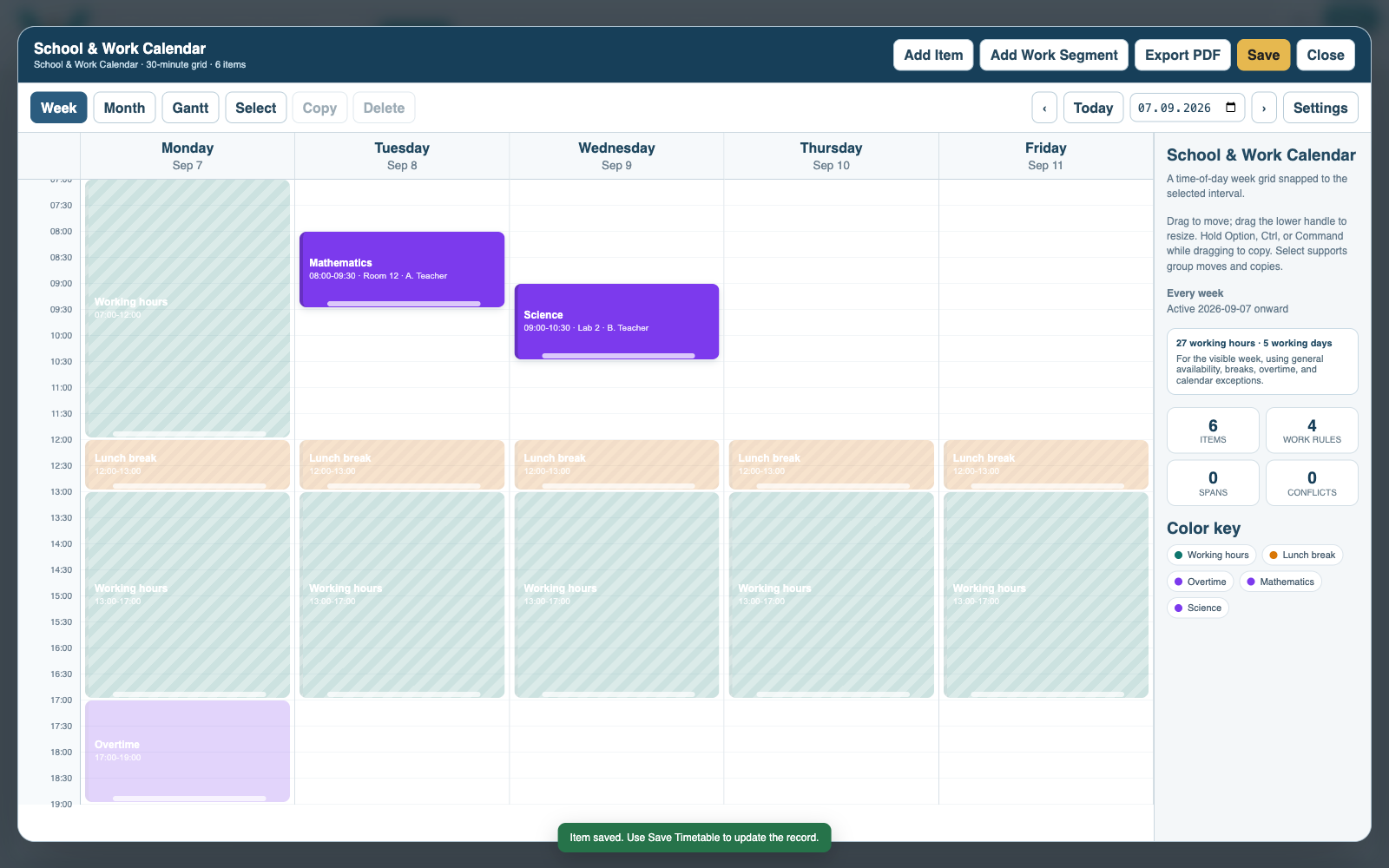1389x868 pixels.
Task: Click the Copy button
Action: point(319,108)
